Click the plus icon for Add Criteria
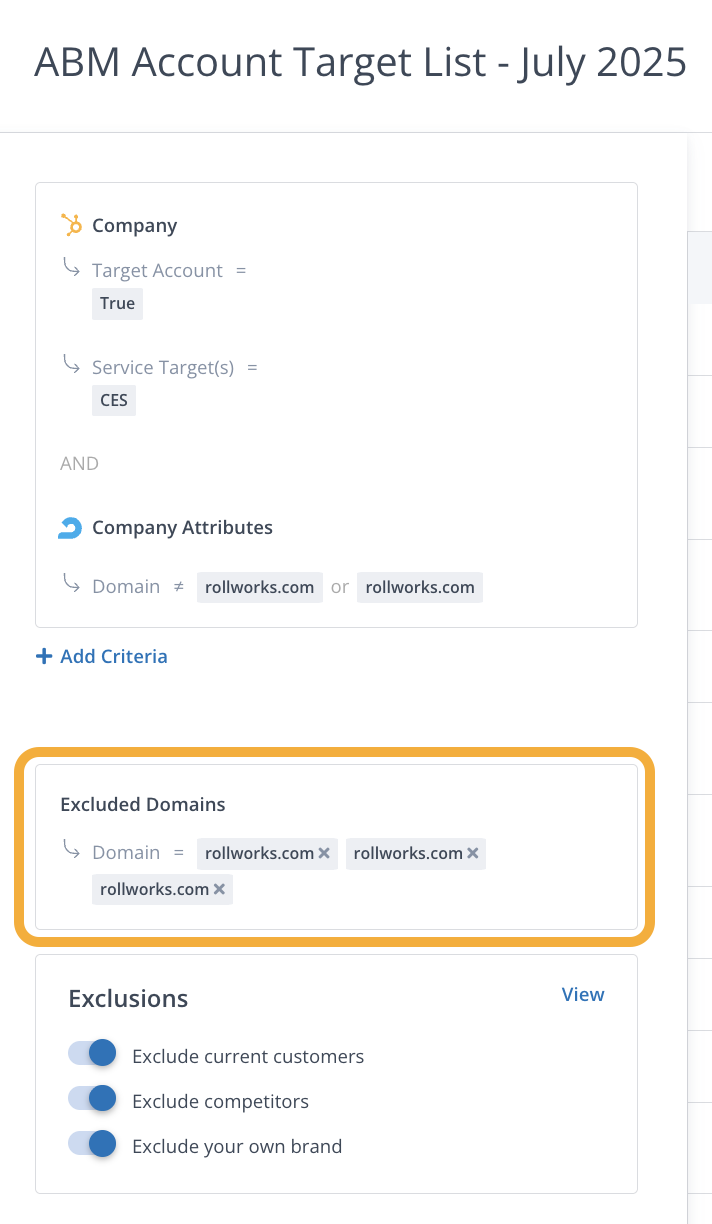 click(x=44, y=657)
